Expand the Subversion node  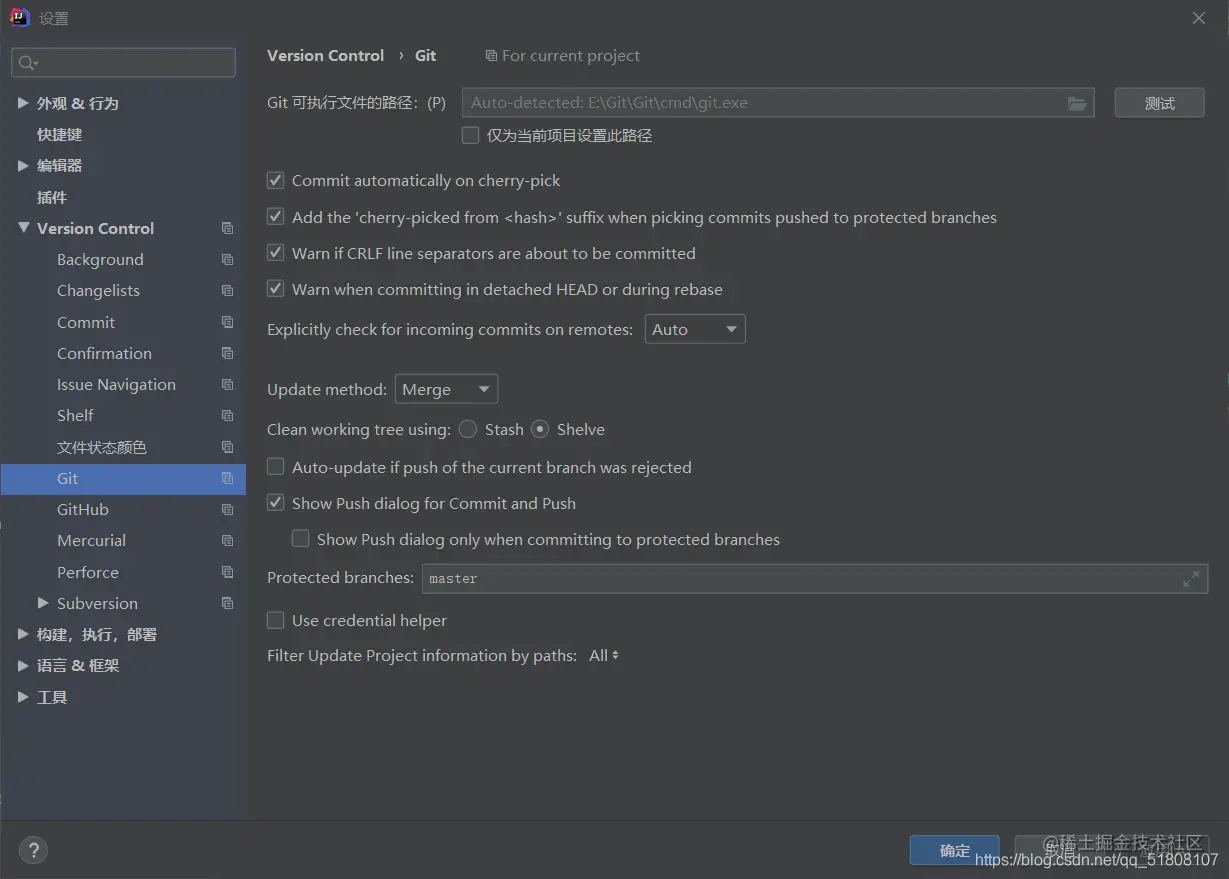click(43, 603)
